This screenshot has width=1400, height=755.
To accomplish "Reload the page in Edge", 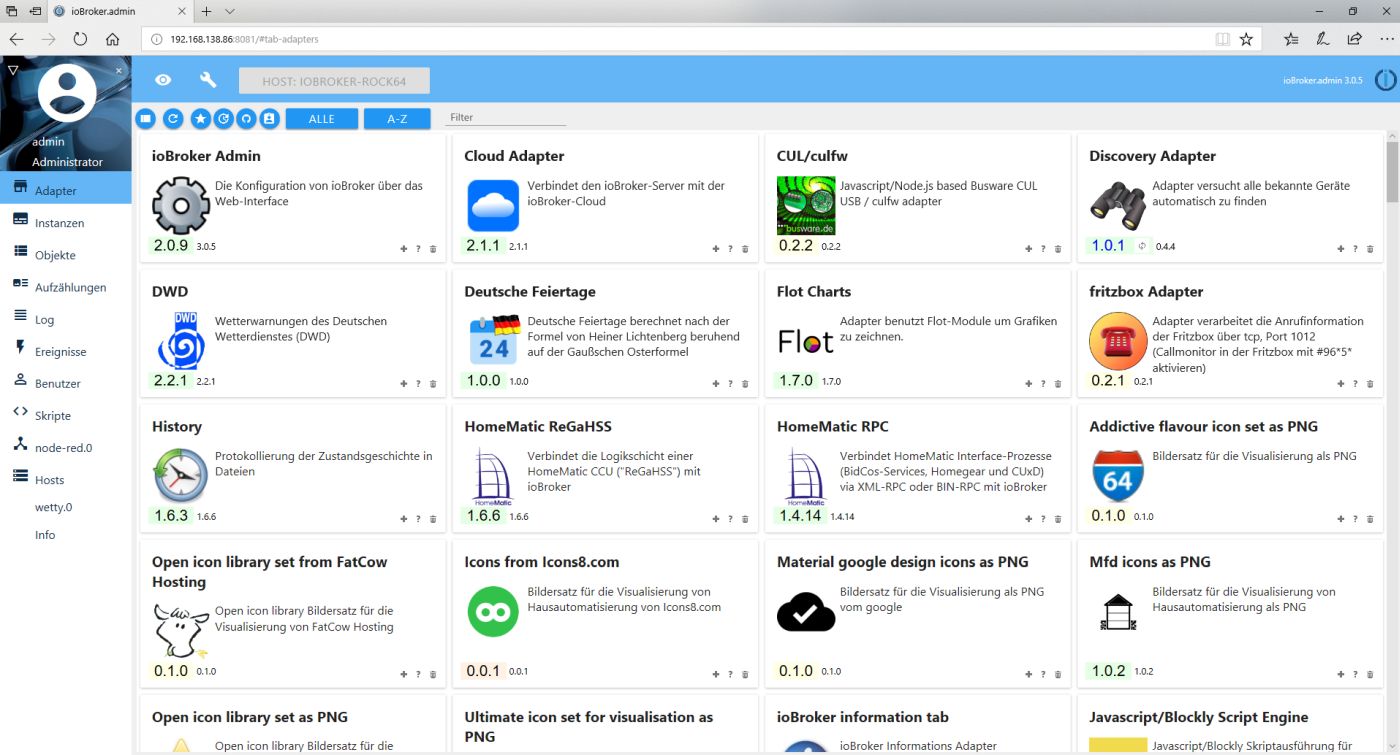I will tap(80, 39).
